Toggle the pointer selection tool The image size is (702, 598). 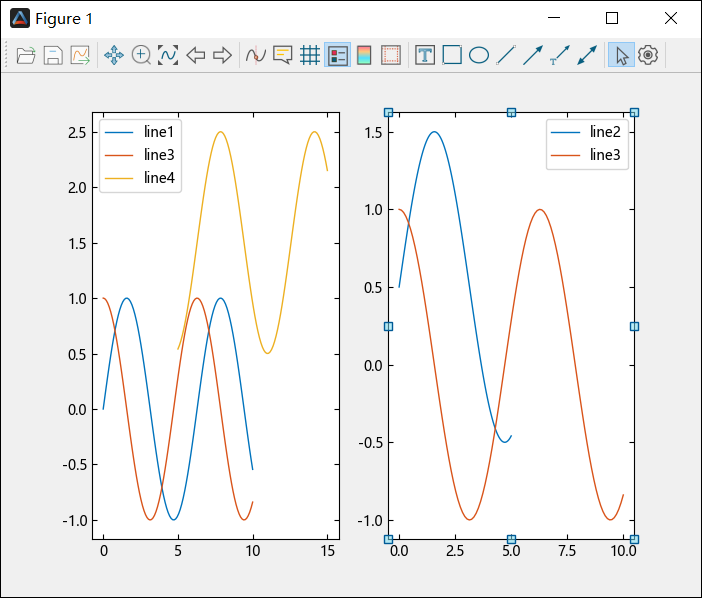point(621,55)
